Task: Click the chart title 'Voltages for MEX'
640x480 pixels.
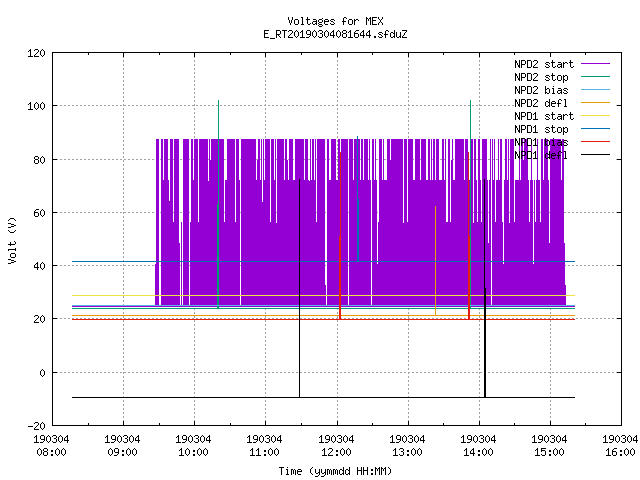Action: tap(335, 21)
